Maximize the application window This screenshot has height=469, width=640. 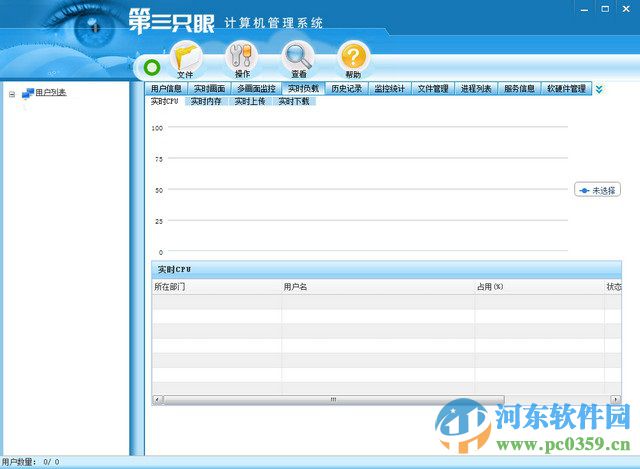pos(605,9)
